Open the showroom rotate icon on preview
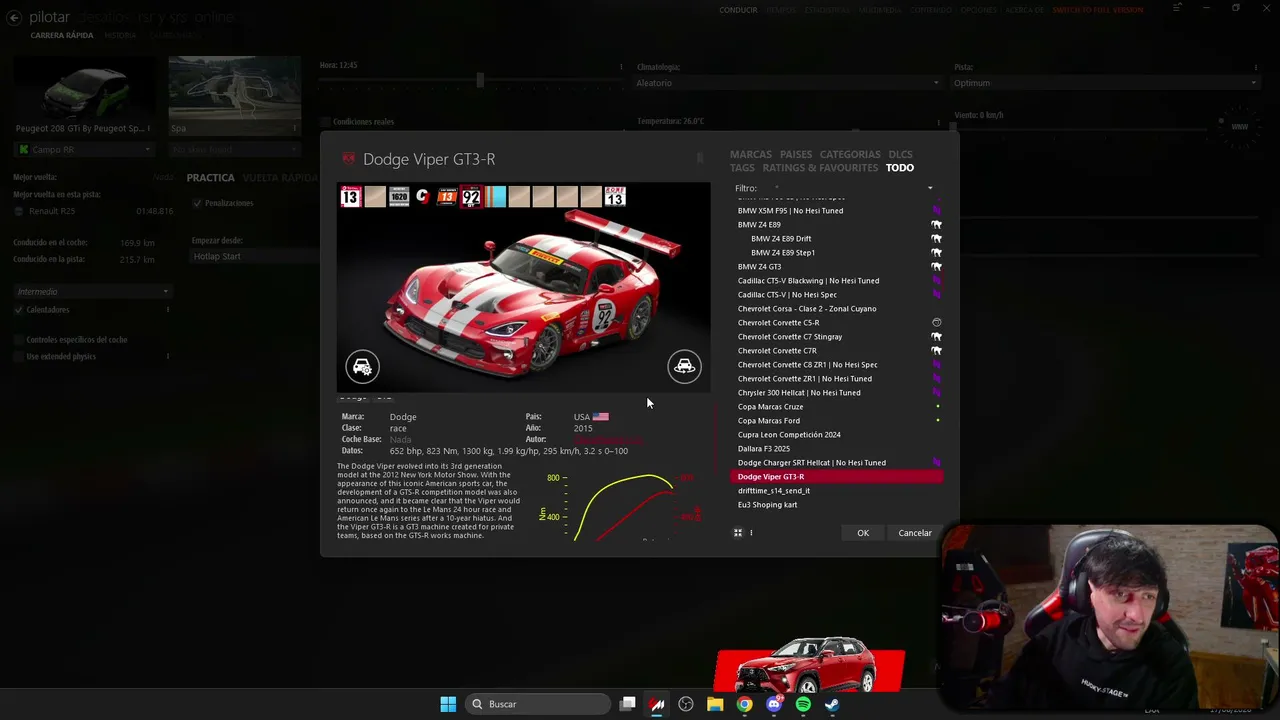The width and height of the screenshot is (1280, 720). (684, 366)
